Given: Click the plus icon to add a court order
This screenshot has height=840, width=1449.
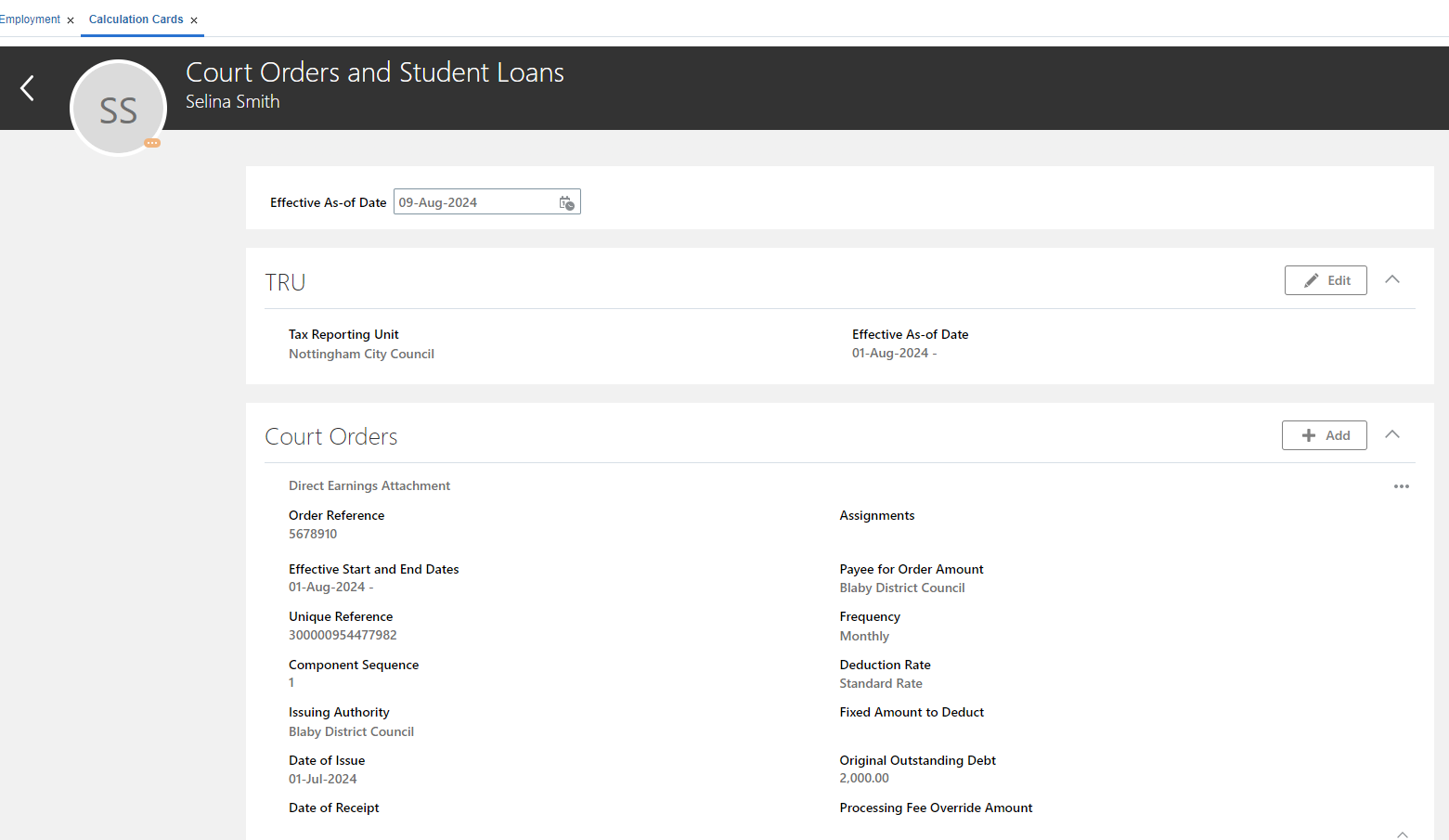Looking at the screenshot, I should point(1309,434).
